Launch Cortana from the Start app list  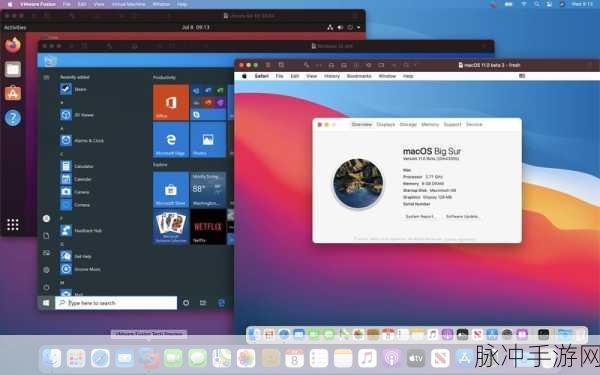click(75, 205)
